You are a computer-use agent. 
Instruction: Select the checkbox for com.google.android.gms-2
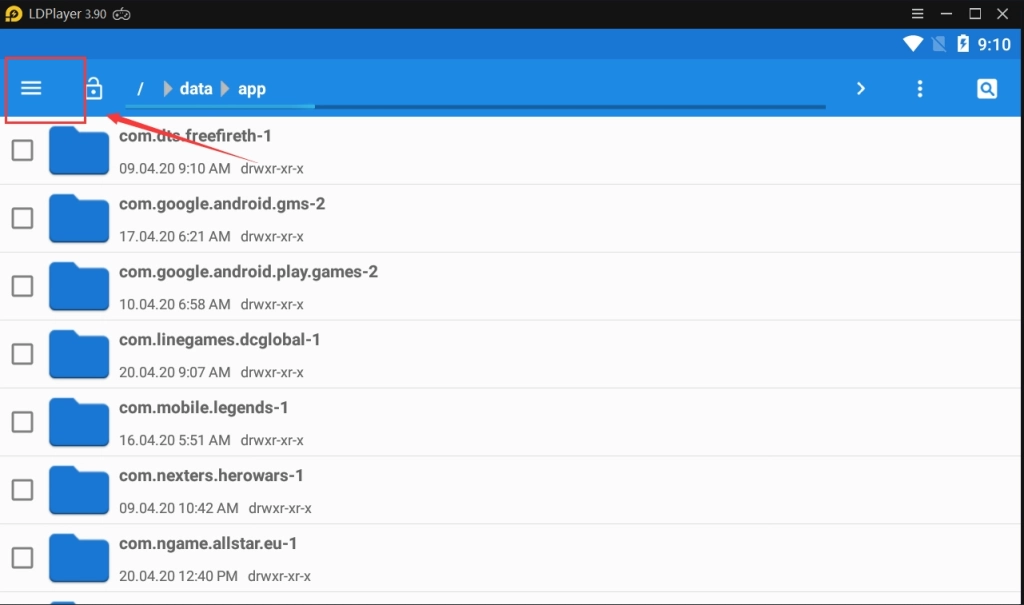pyautogui.click(x=22, y=217)
